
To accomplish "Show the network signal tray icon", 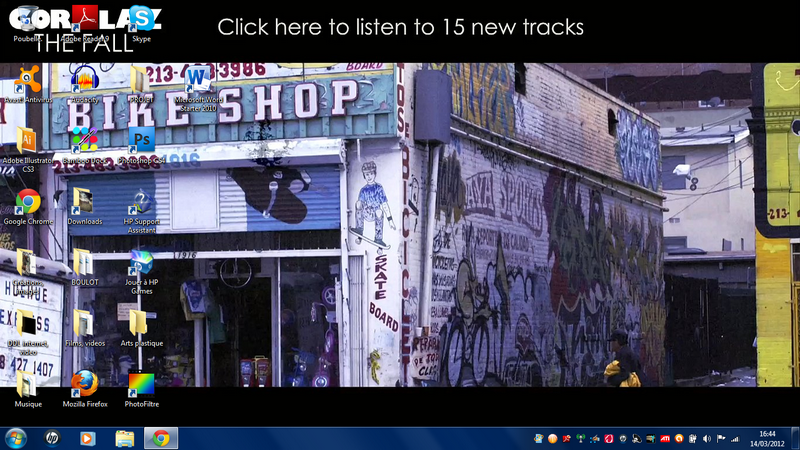I will click(x=735, y=439).
